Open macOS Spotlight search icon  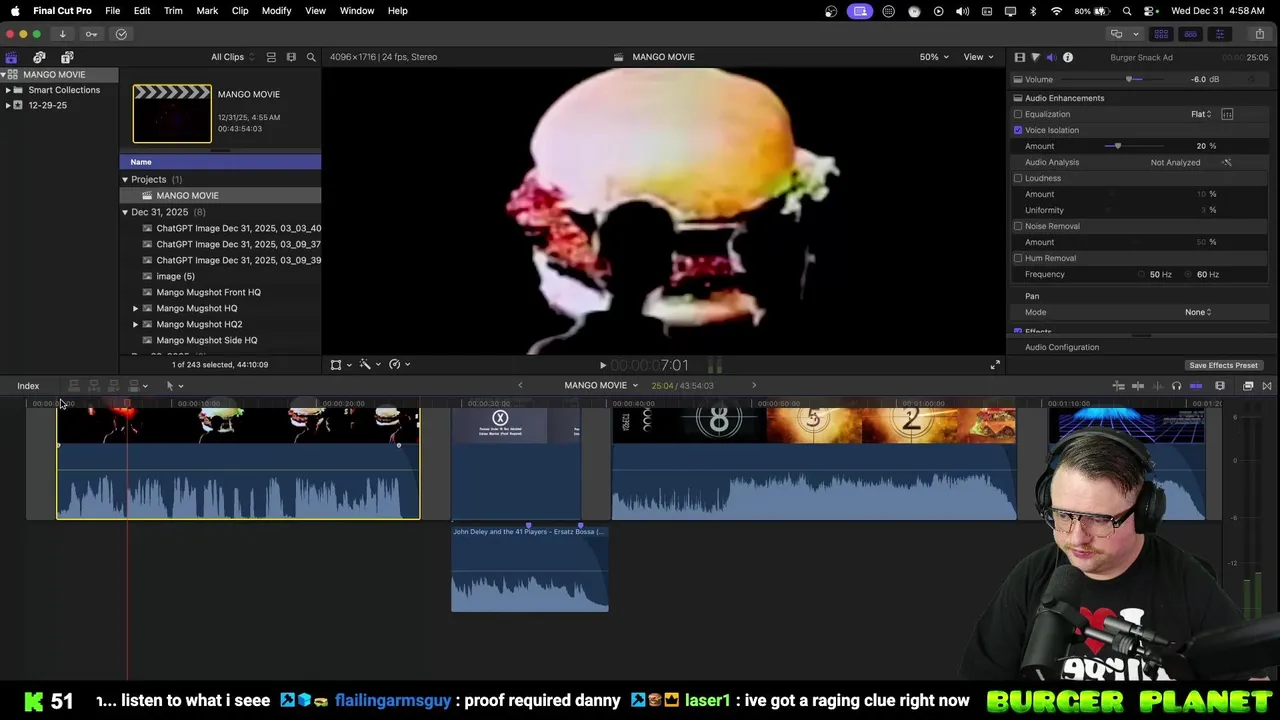click(1127, 11)
